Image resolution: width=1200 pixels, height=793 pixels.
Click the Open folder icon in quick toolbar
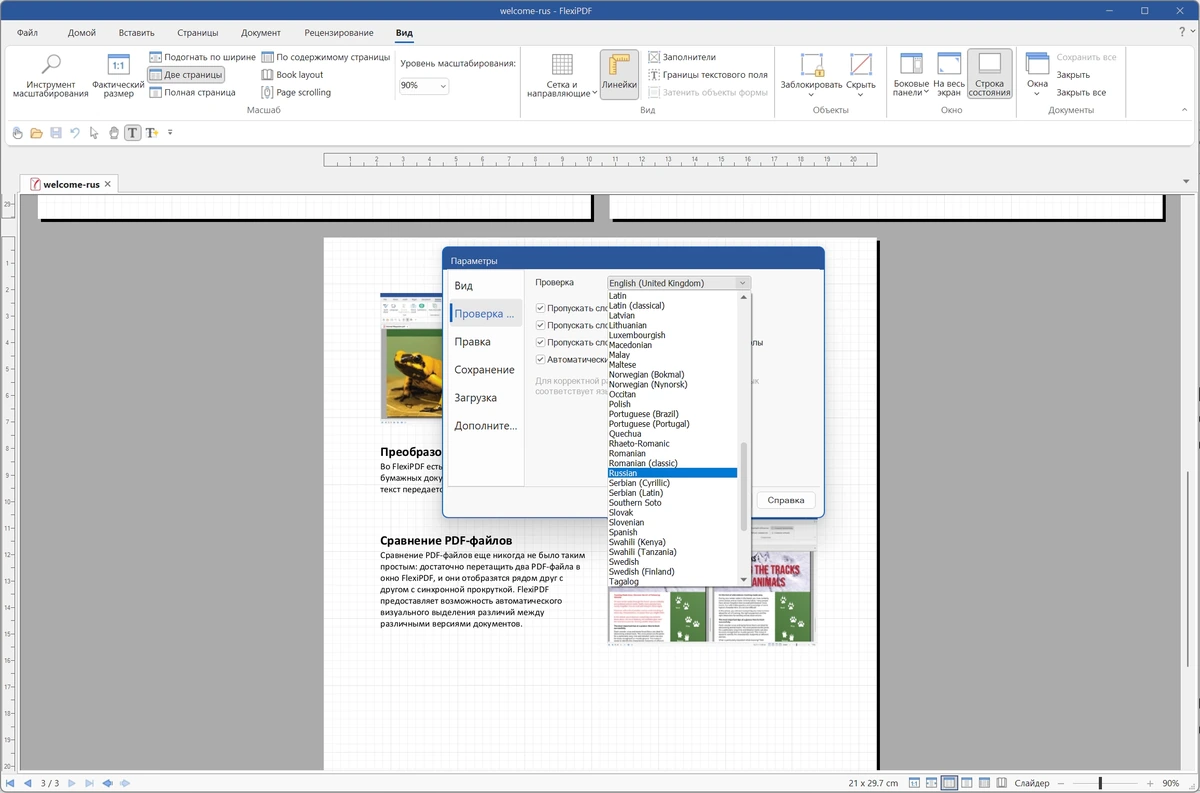(x=36, y=133)
